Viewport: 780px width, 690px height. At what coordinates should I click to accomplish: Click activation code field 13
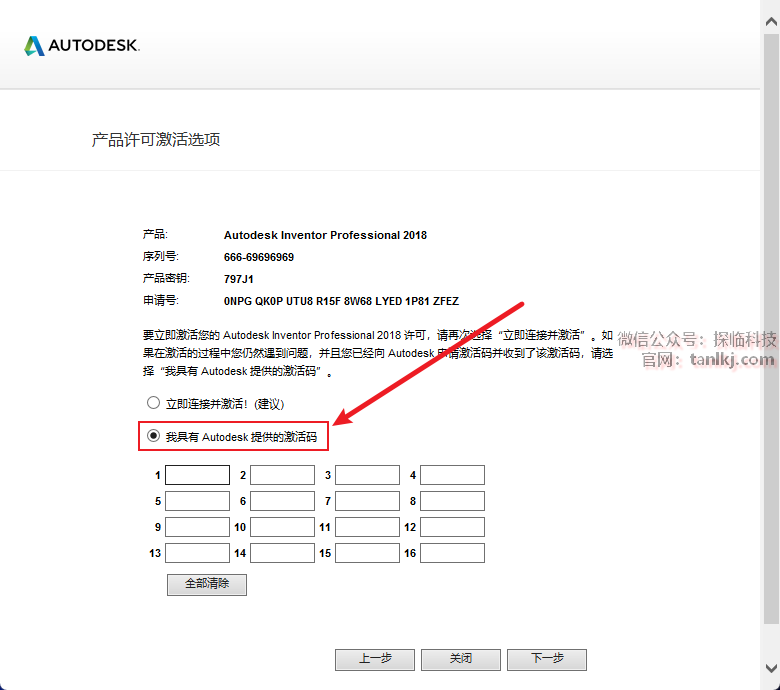tap(197, 553)
